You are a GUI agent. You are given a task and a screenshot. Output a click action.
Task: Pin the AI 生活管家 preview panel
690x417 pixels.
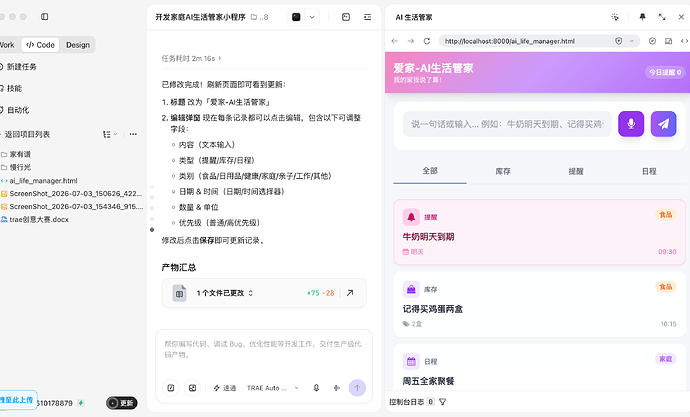coord(642,17)
